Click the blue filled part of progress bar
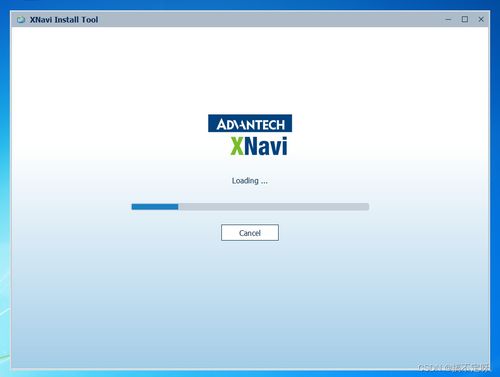The width and height of the screenshot is (500, 377). click(155, 207)
